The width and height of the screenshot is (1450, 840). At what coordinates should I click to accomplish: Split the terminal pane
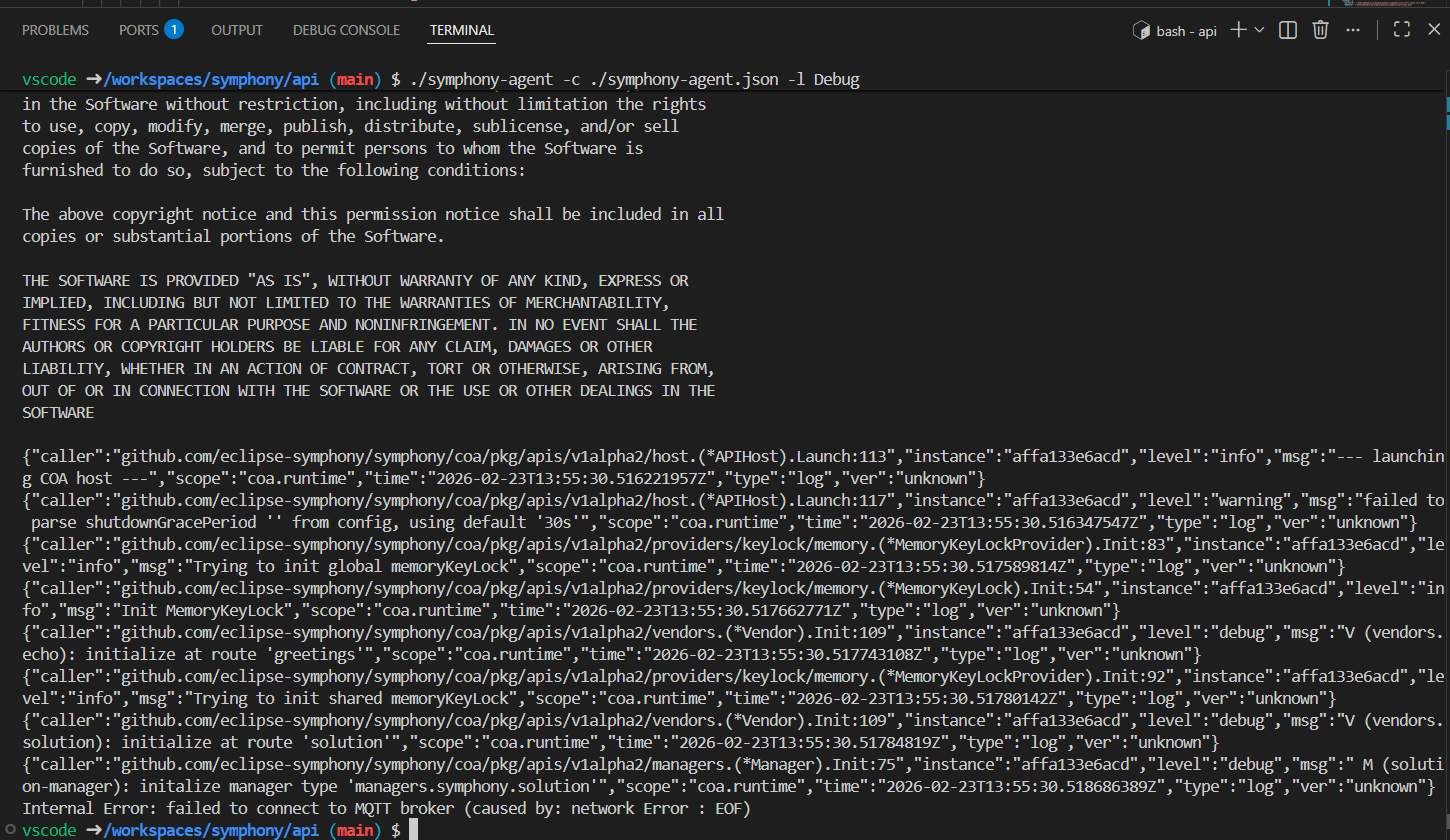tap(1288, 30)
